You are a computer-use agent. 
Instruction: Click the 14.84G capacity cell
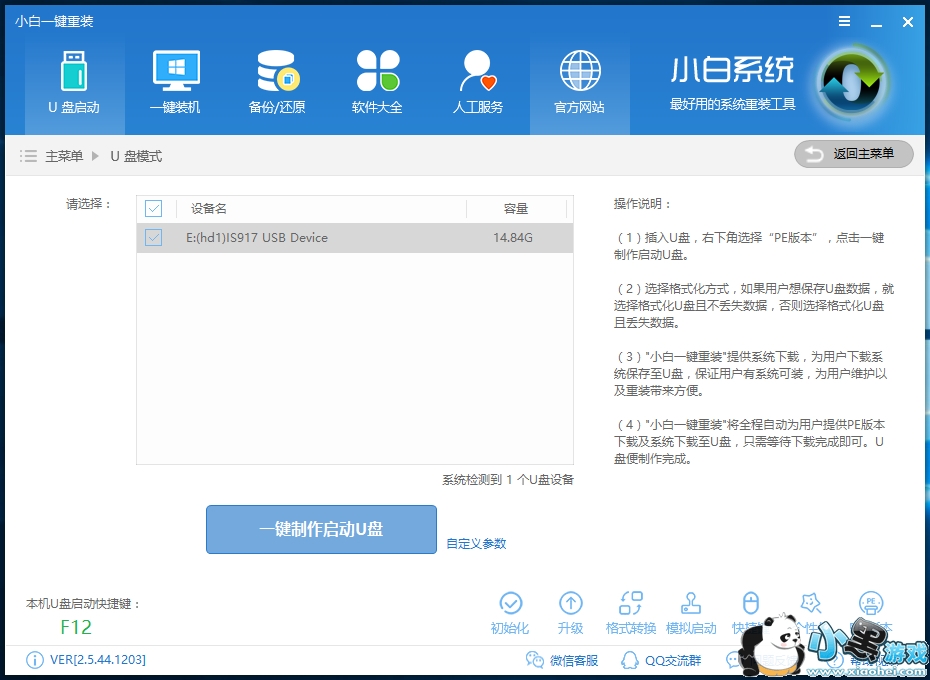point(512,238)
